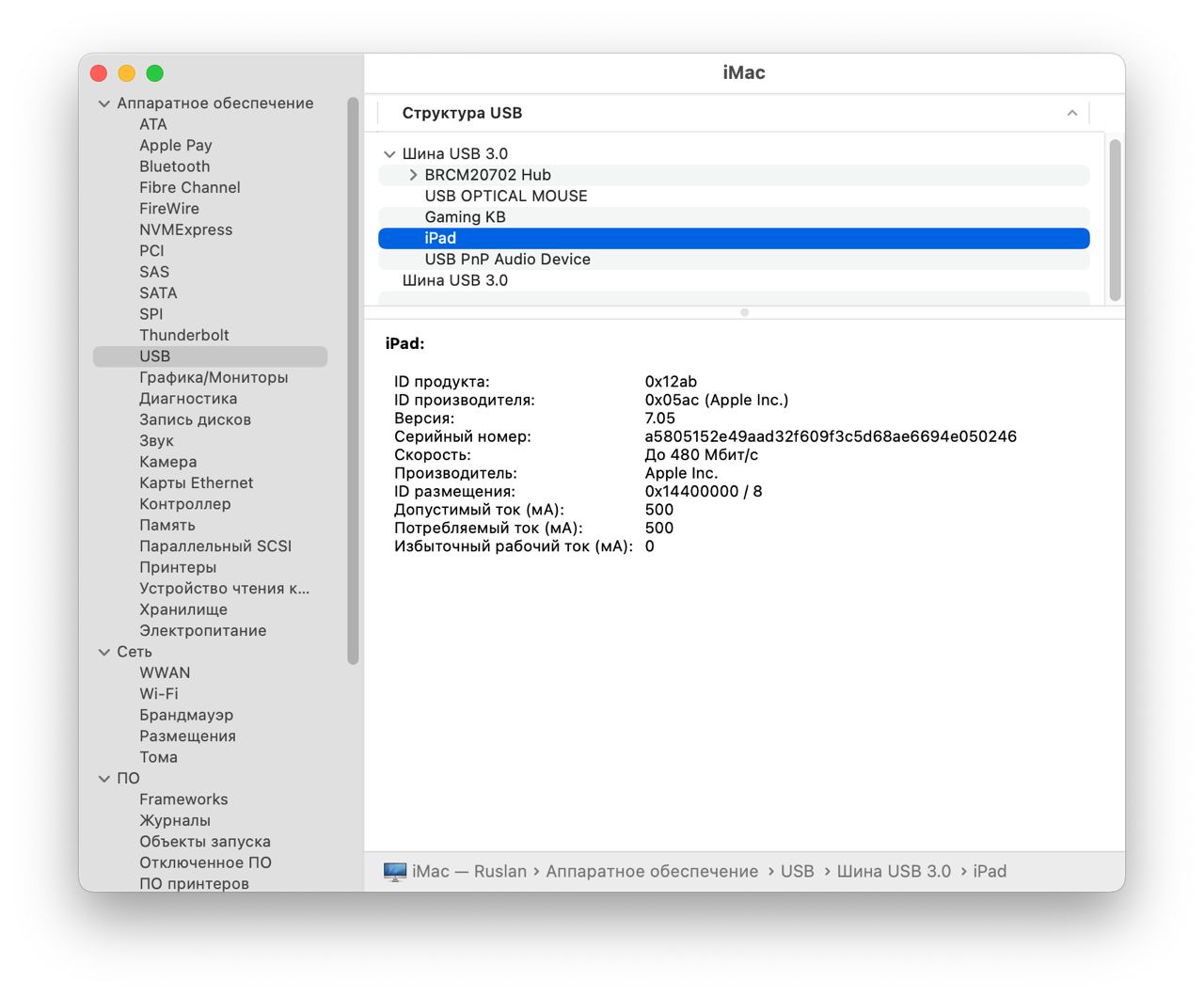Select Bluetooth in the sidebar
The width and height of the screenshot is (1204, 996).
pos(175,166)
